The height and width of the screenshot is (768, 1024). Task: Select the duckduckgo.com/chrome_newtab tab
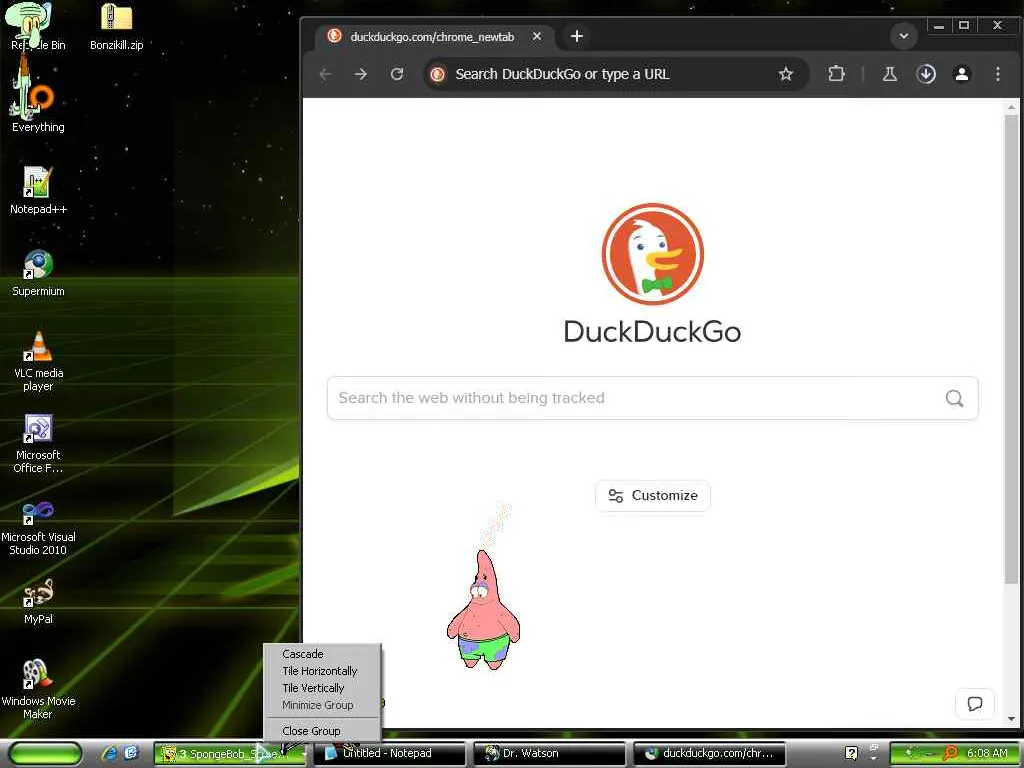(x=434, y=37)
